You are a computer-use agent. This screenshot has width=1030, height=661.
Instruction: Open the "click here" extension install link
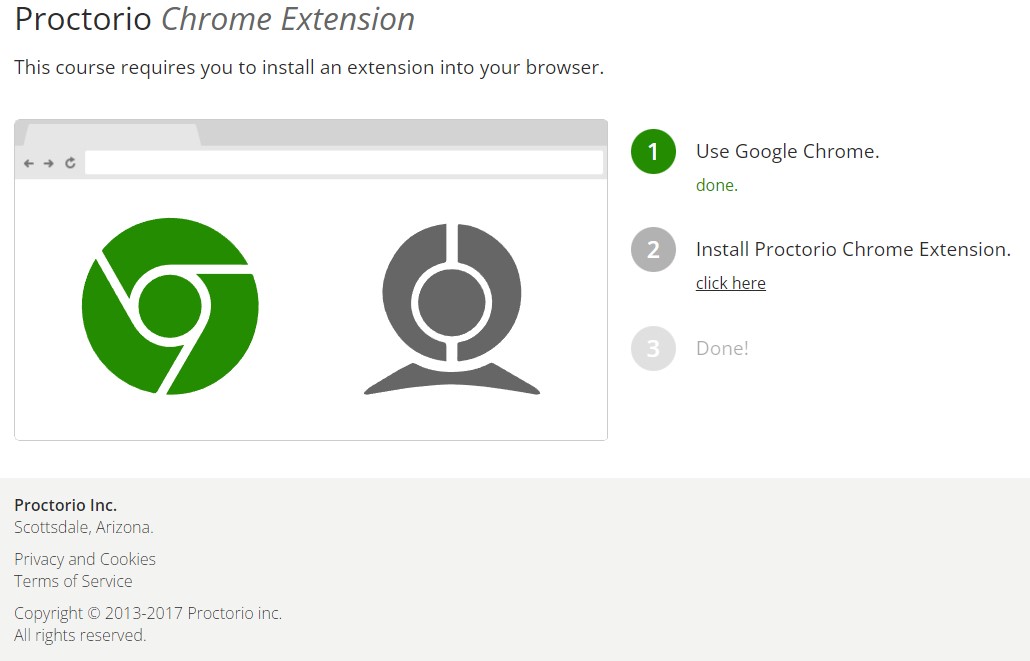coord(730,283)
